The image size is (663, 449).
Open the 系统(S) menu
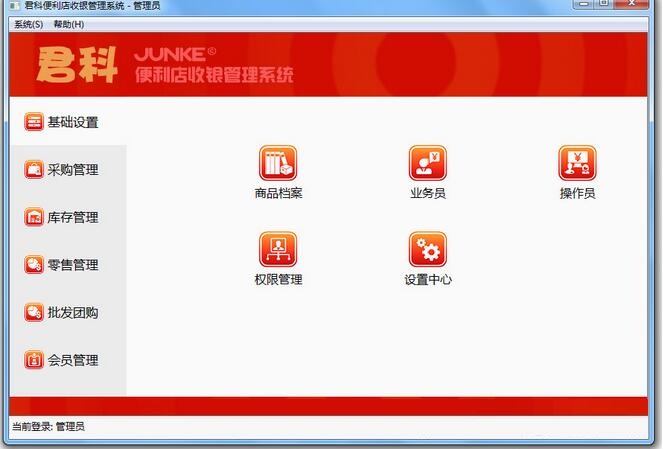click(x=28, y=25)
